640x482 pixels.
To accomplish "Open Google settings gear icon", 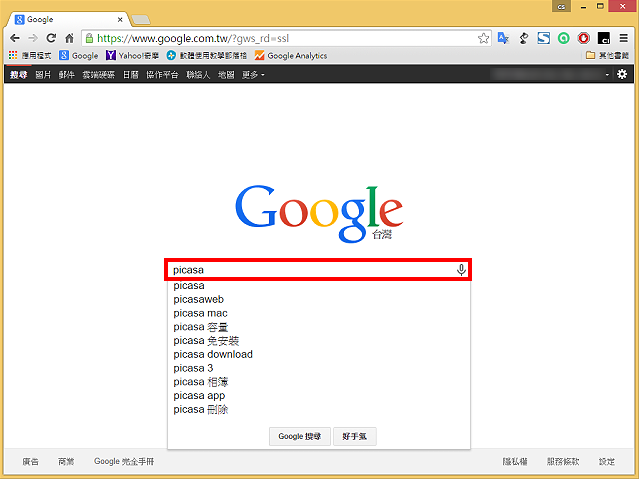I will pos(622,74).
